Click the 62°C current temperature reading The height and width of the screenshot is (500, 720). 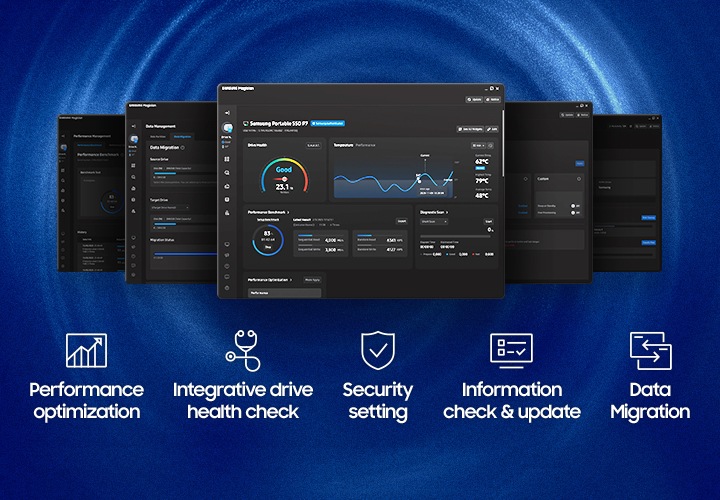[x=482, y=162]
